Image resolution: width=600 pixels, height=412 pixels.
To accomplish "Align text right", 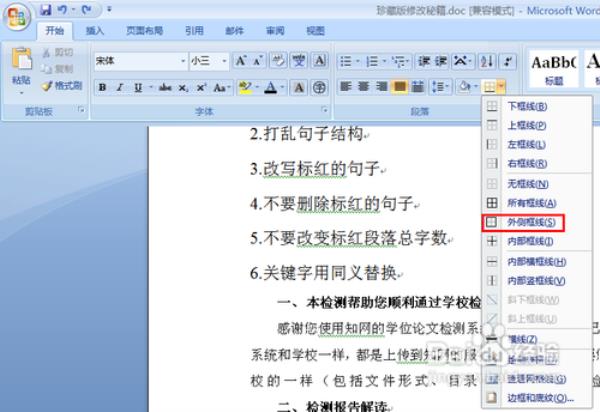I will coord(381,87).
